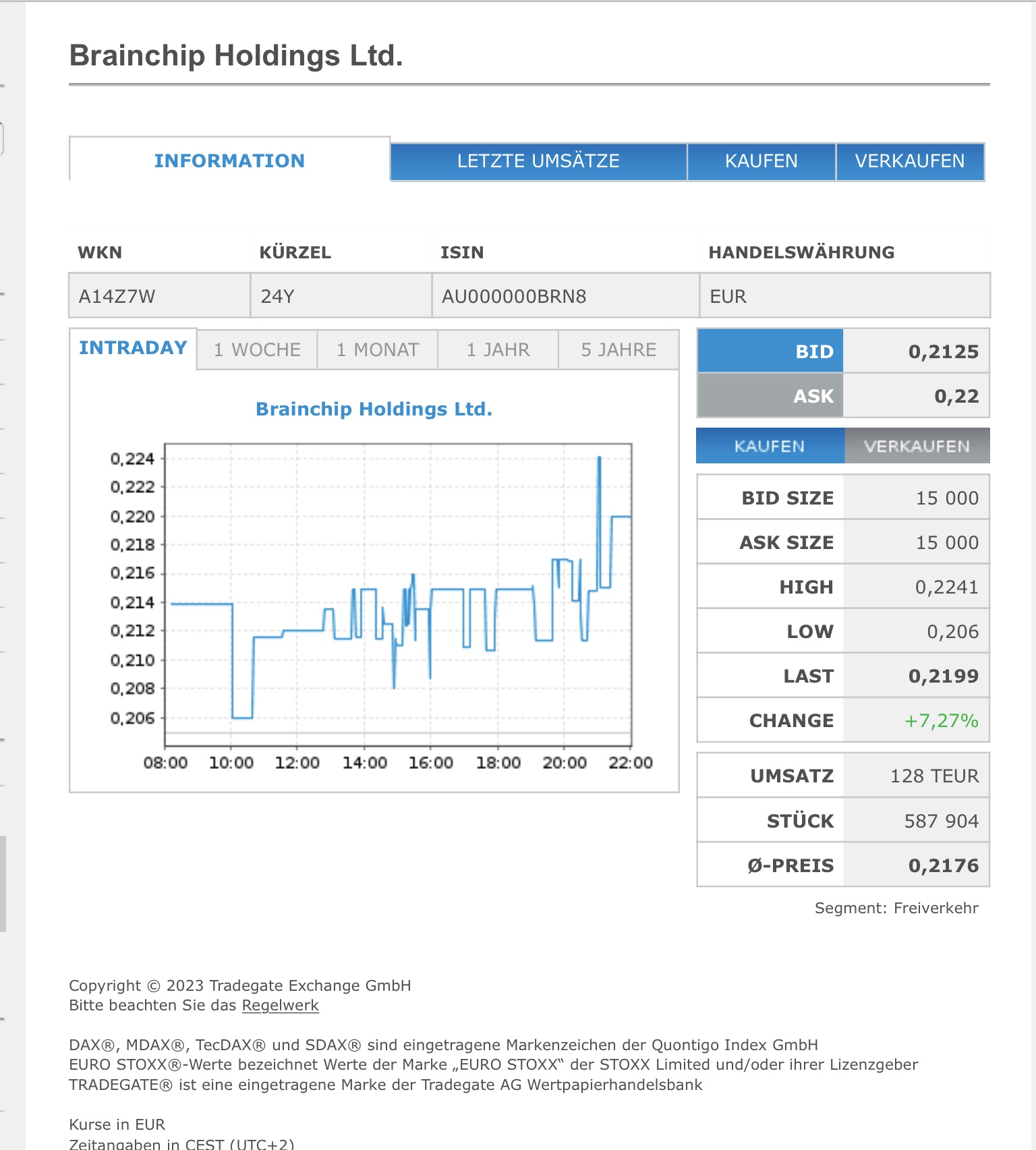Show the 1 JAHR chart

(x=498, y=349)
